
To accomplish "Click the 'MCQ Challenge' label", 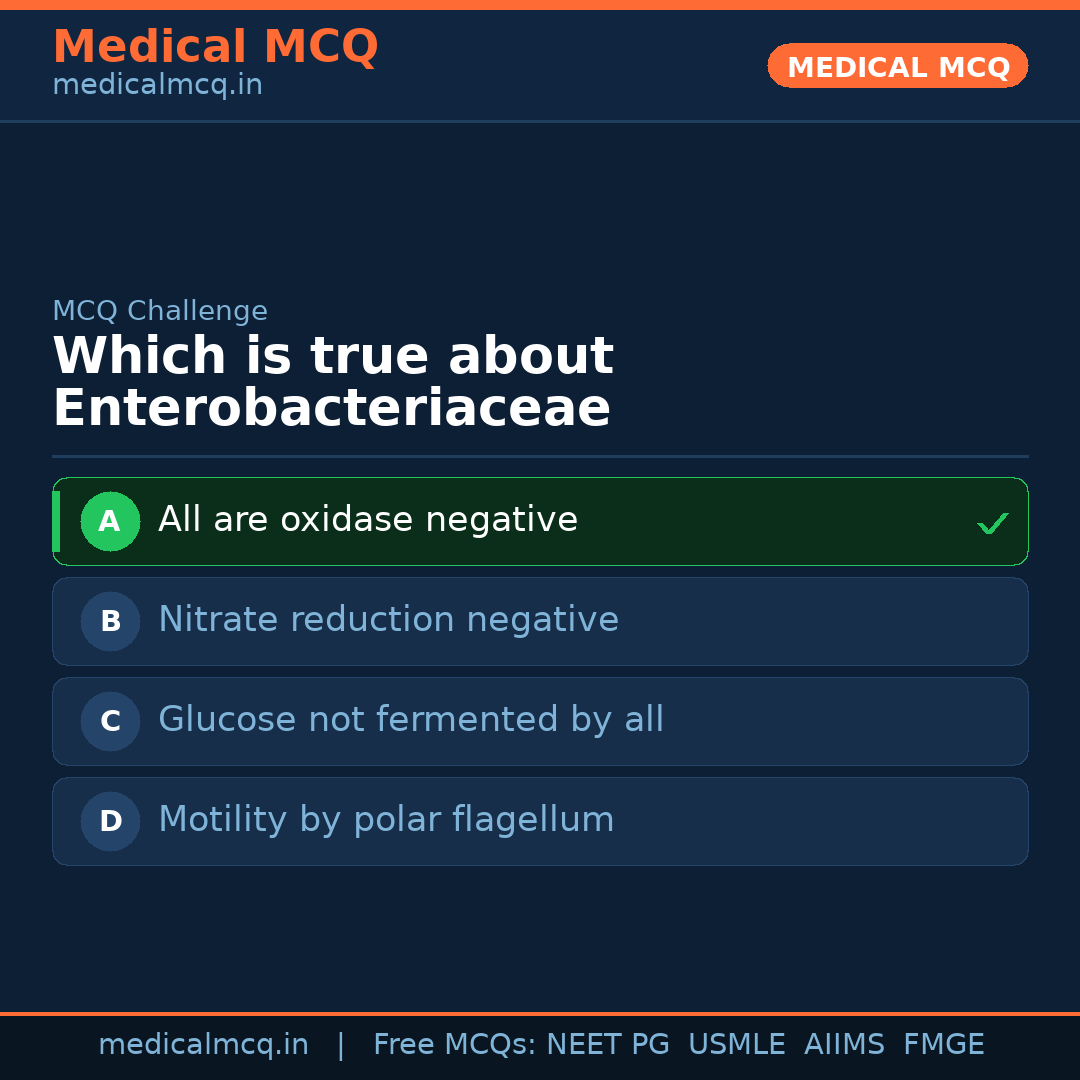I will (x=160, y=311).
